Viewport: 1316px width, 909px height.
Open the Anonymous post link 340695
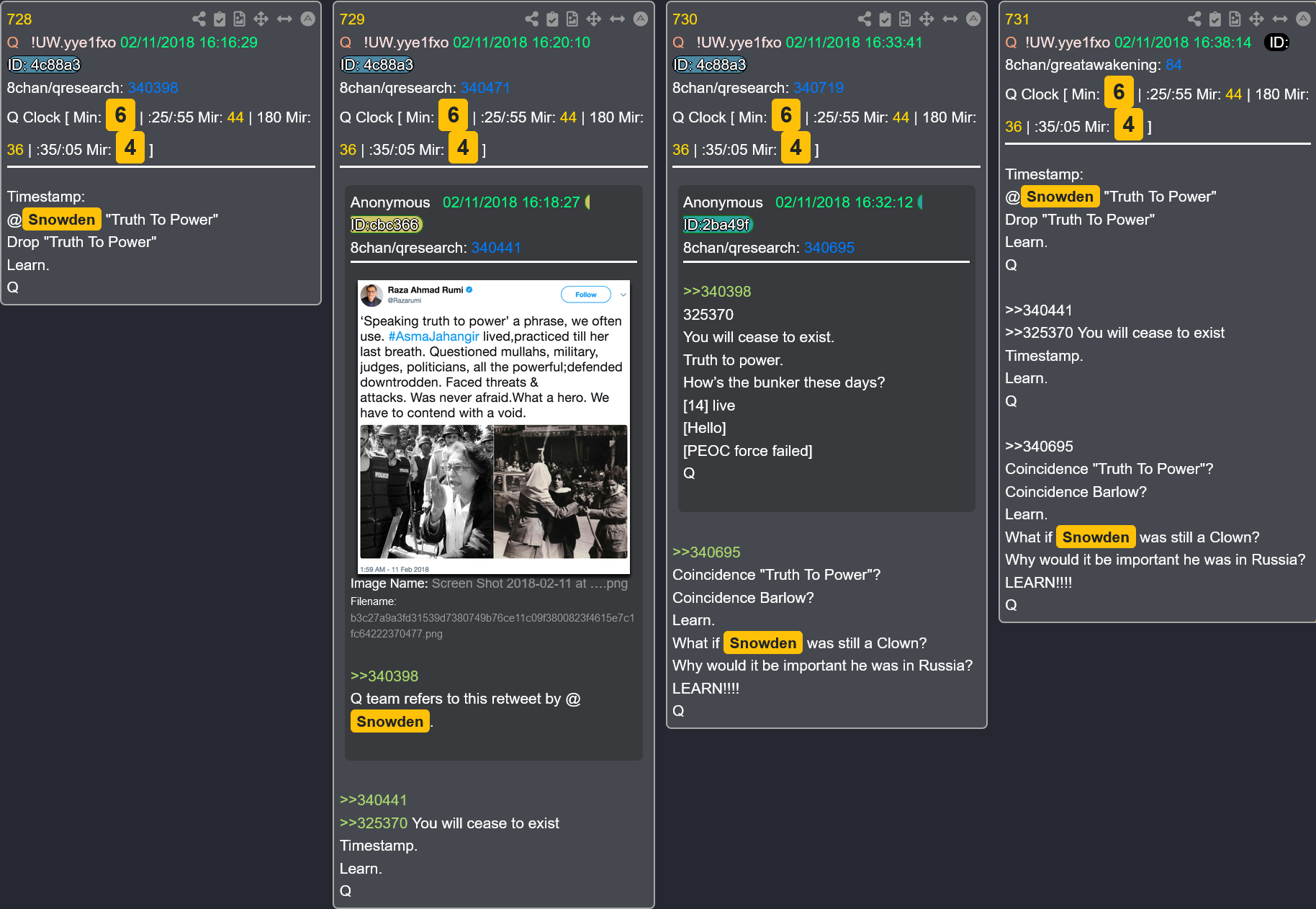pos(829,248)
